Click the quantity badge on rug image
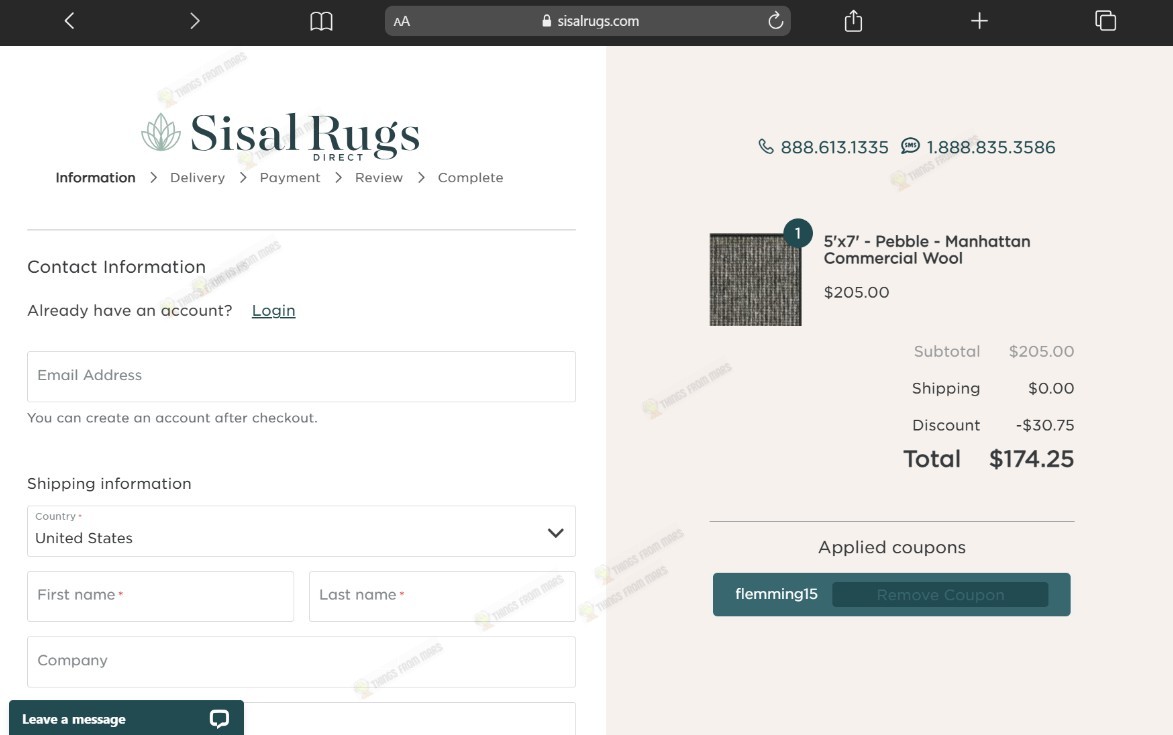Viewport: 1173px width, 735px height. tap(797, 233)
